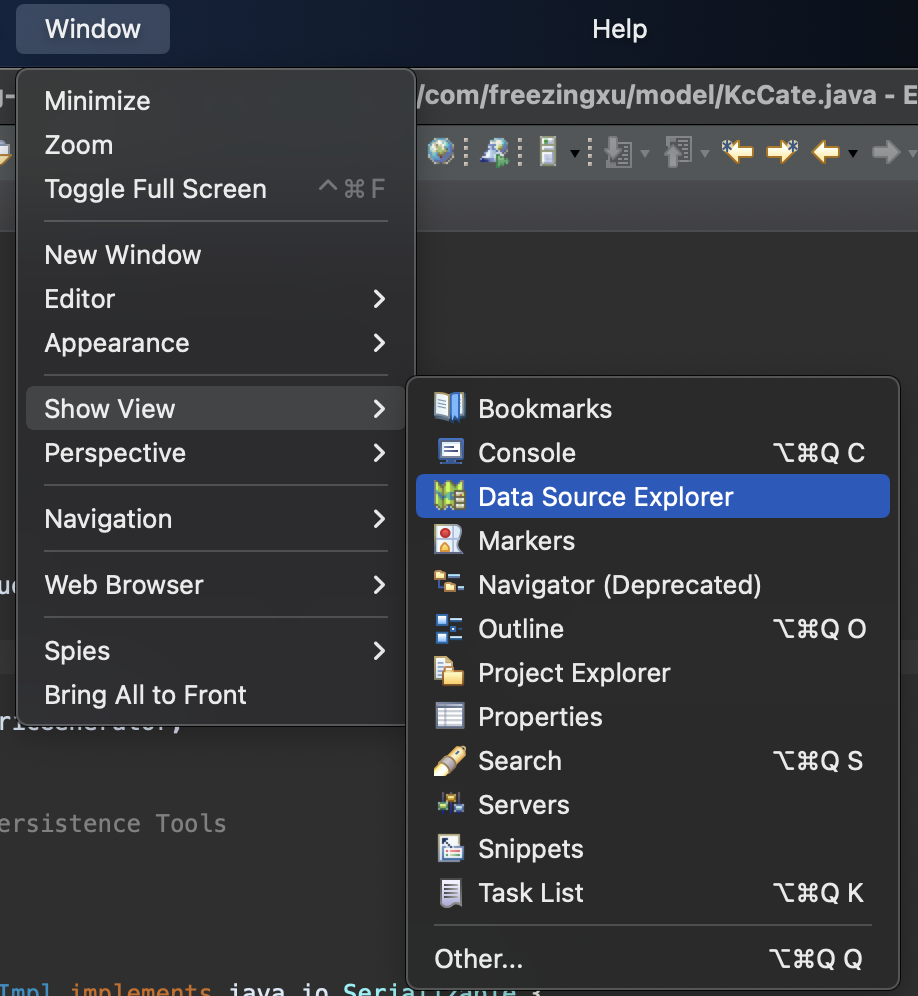Expand the Perspective submenu
The height and width of the screenshot is (996, 918).
115,453
